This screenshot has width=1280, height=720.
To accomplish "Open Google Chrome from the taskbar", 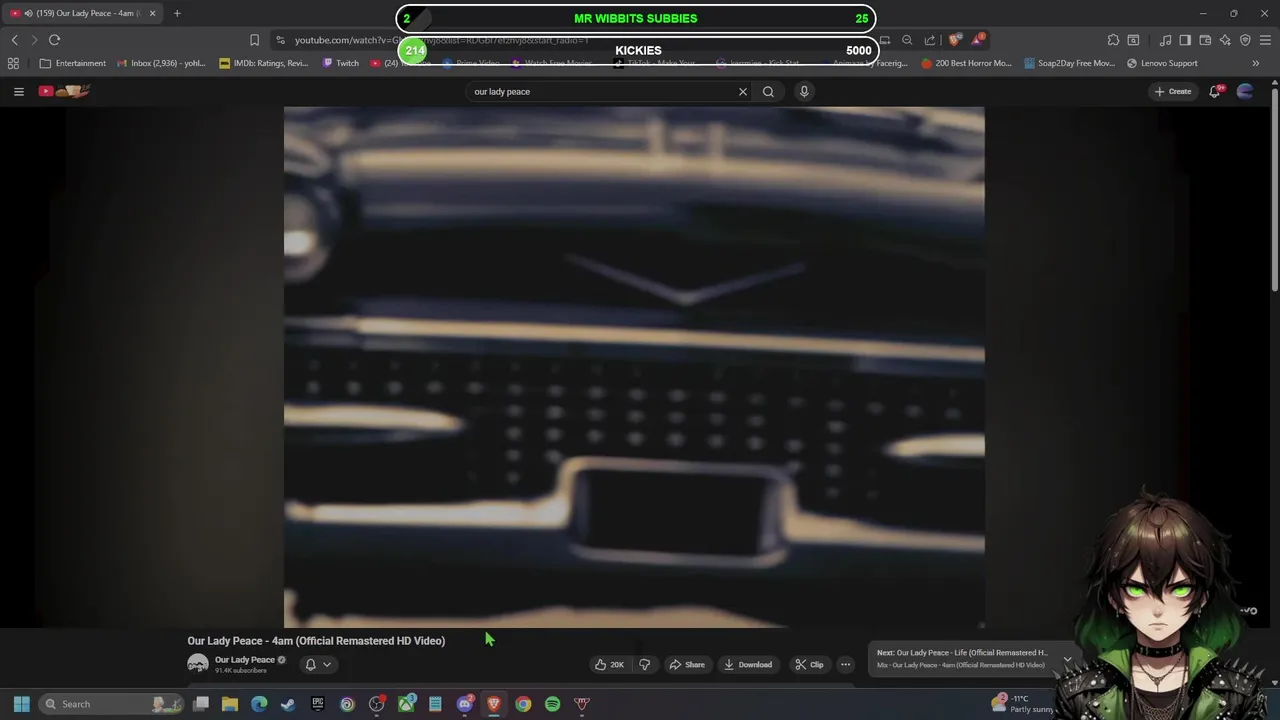I will (x=523, y=704).
